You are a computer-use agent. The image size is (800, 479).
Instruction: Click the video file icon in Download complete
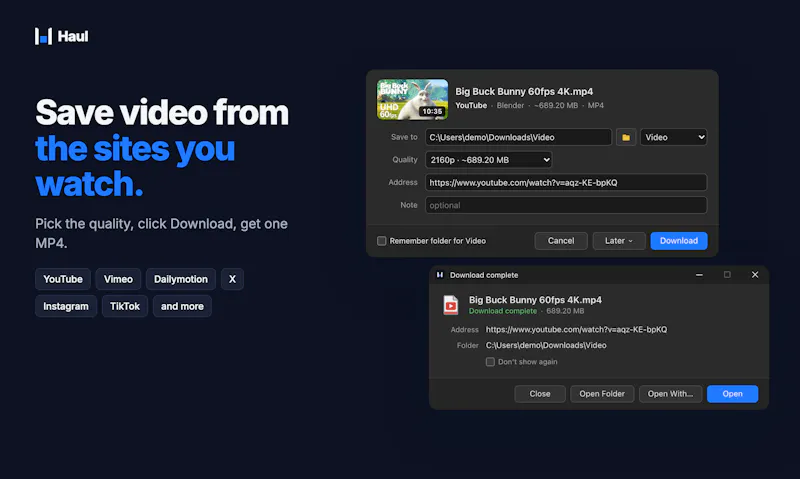pos(451,305)
